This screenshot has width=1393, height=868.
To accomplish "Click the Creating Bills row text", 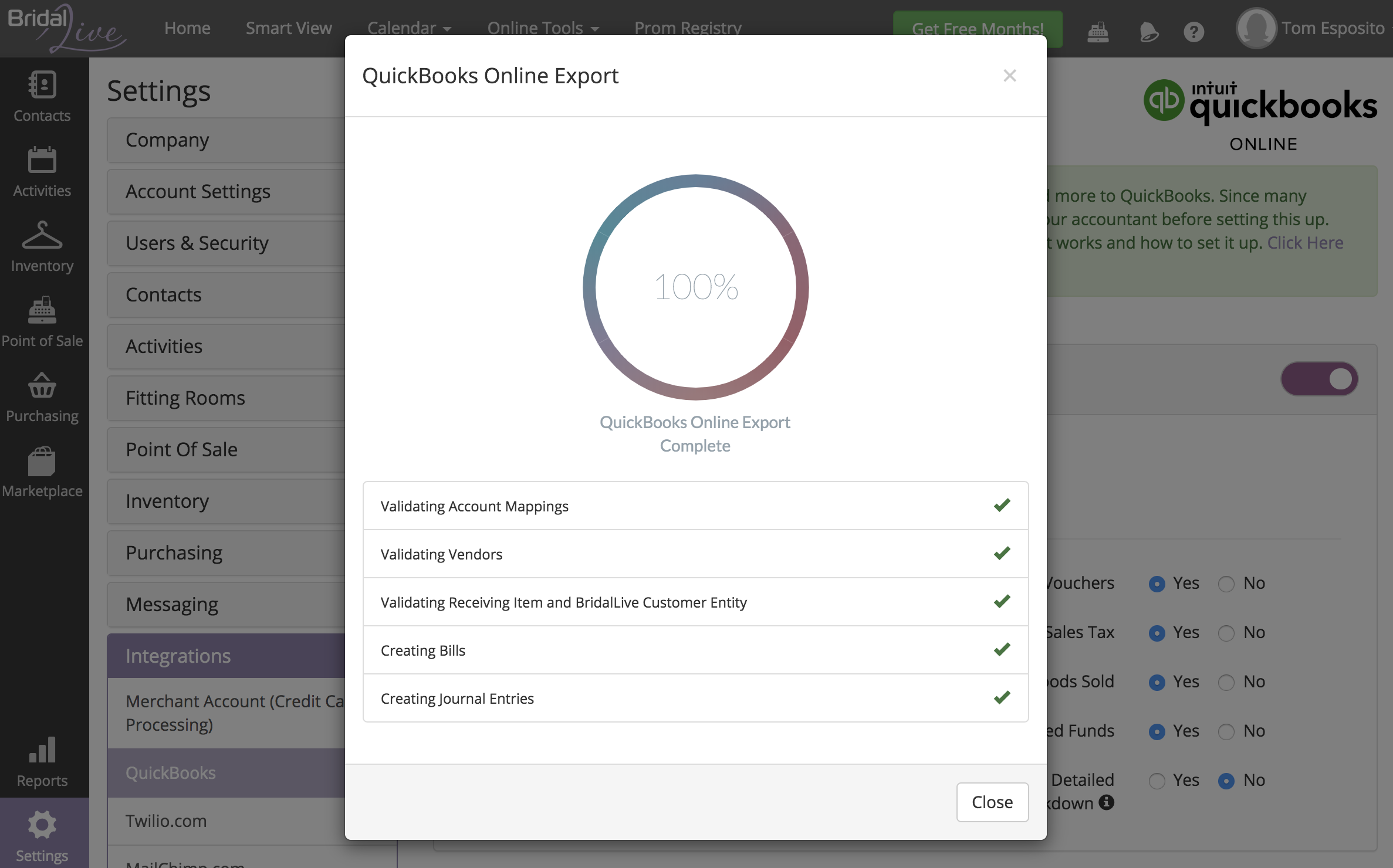I will 422,650.
